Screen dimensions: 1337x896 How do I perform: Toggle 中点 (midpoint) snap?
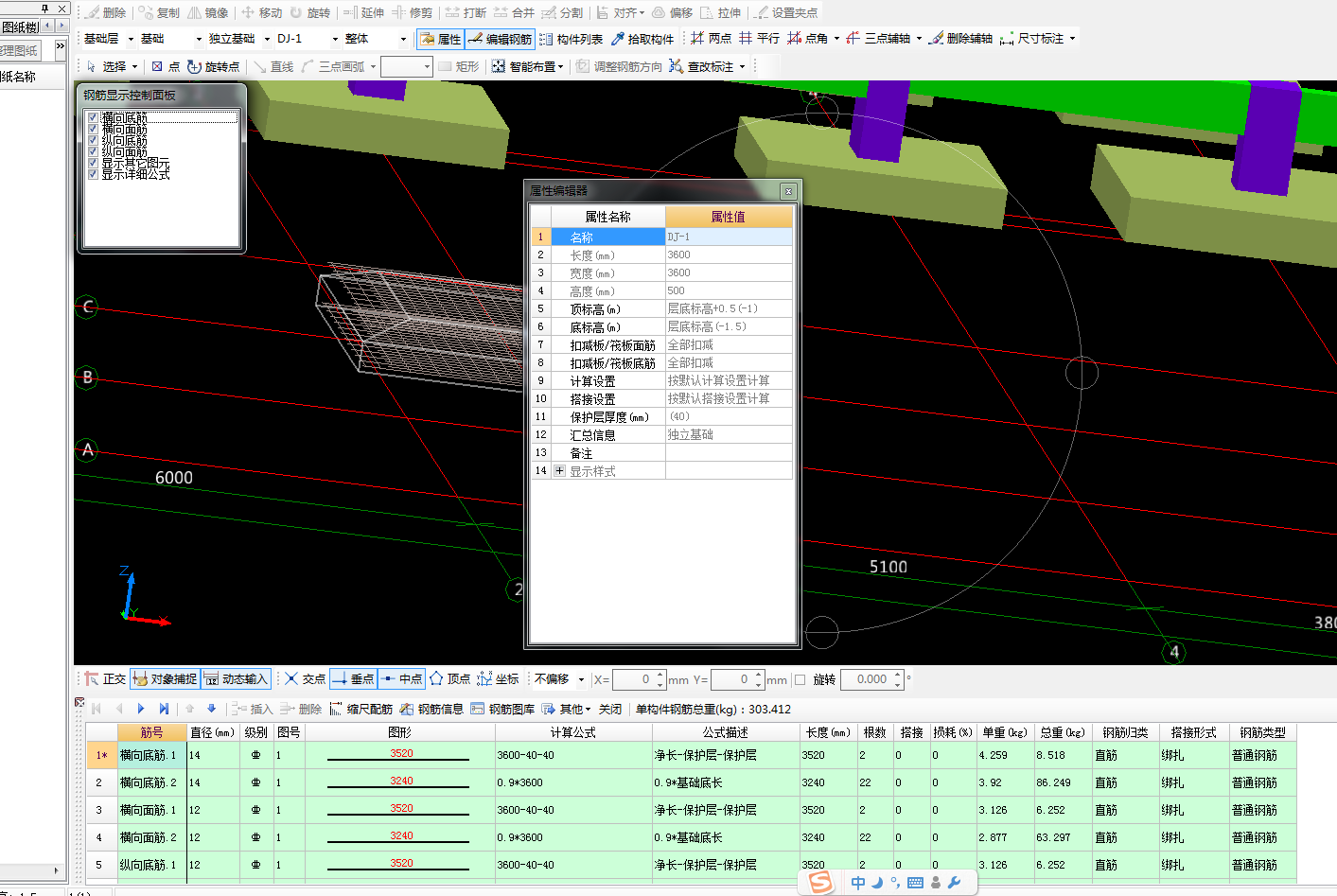402,679
